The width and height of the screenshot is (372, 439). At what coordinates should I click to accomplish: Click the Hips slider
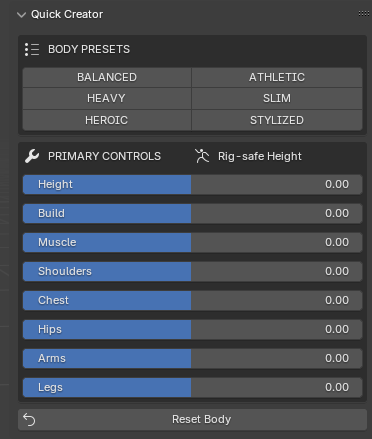click(193, 329)
